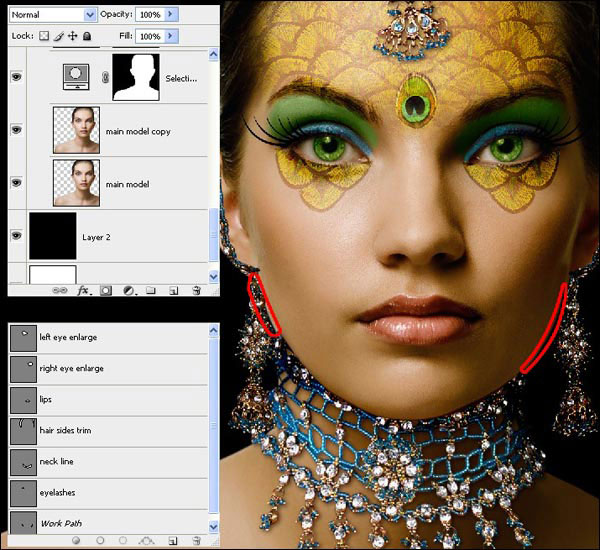
Task: Toggle lock image pixels brush icon
Action: coord(59,36)
